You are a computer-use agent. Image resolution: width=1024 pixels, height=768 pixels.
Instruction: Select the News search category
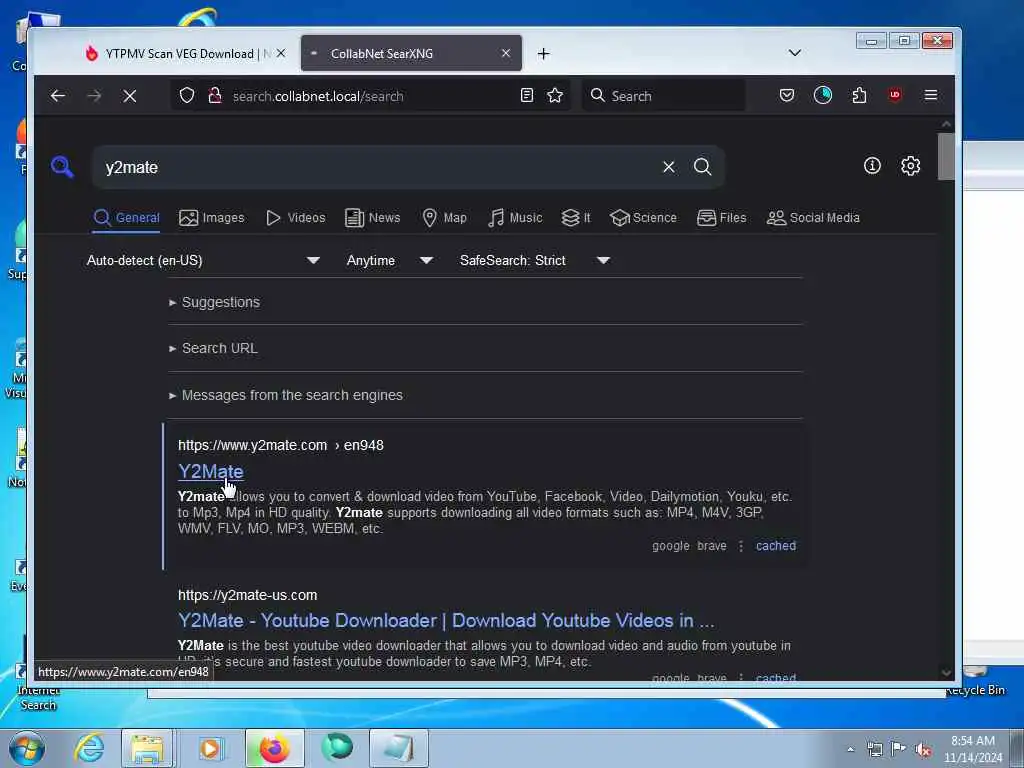pyautogui.click(x=372, y=217)
